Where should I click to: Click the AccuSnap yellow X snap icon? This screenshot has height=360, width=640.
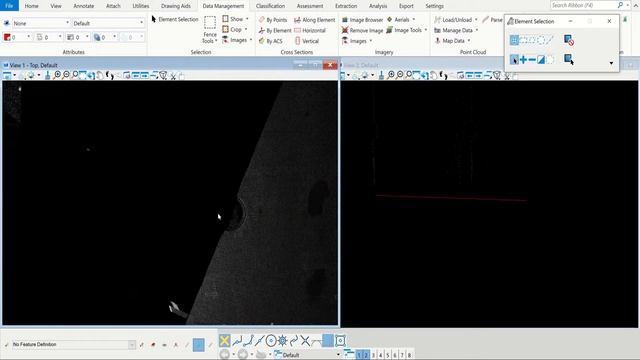[x=224, y=340]
